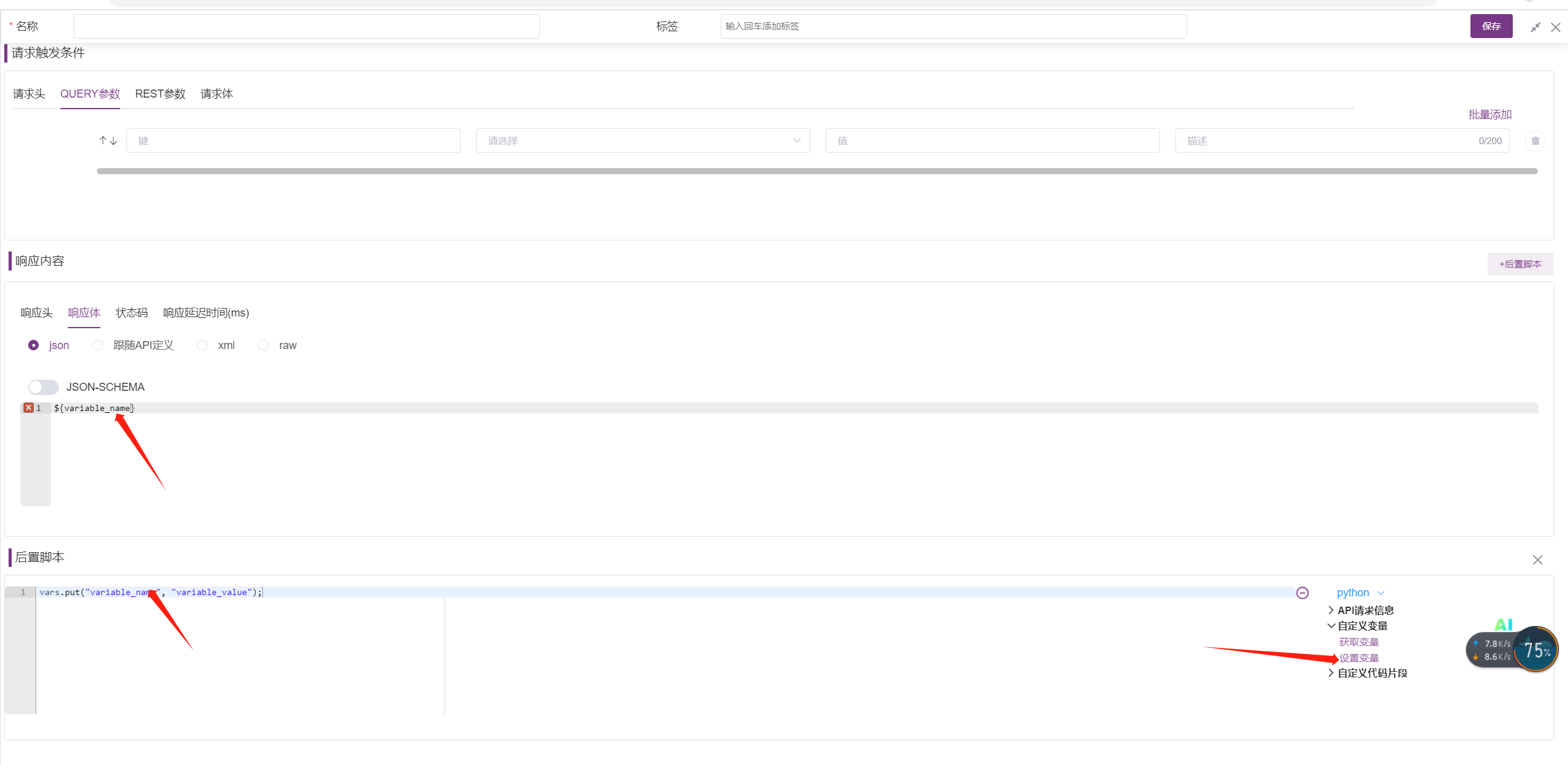The height and width of the screenshot is (765, 1568).
Task: Collapse the editor using the shrink icon near 保存
Action: click(x=1535, y=26)
